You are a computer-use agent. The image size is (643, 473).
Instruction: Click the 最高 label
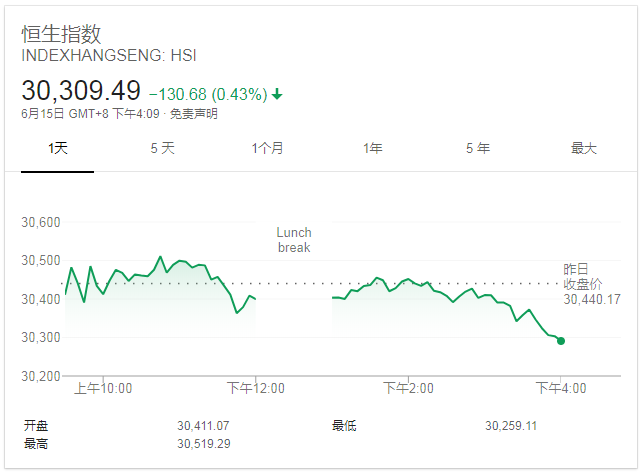[36, 443]
